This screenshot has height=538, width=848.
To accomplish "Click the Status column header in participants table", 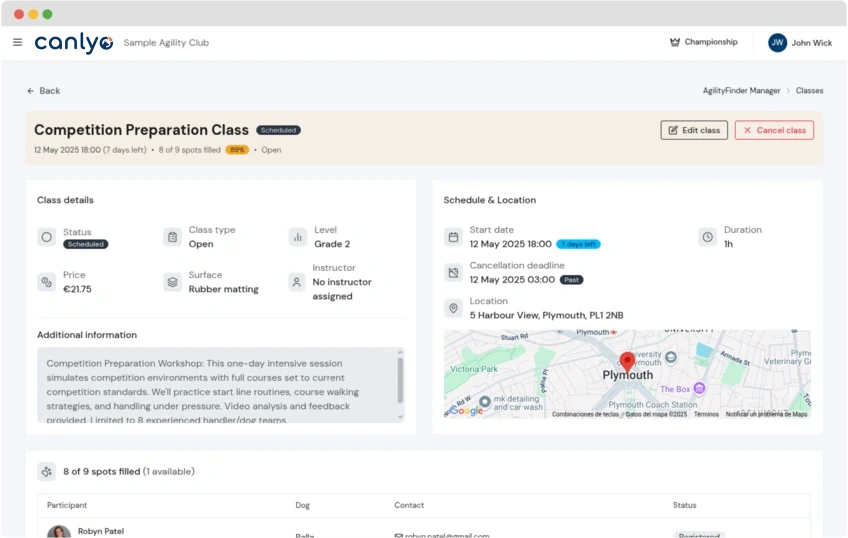I will [684, 505].
